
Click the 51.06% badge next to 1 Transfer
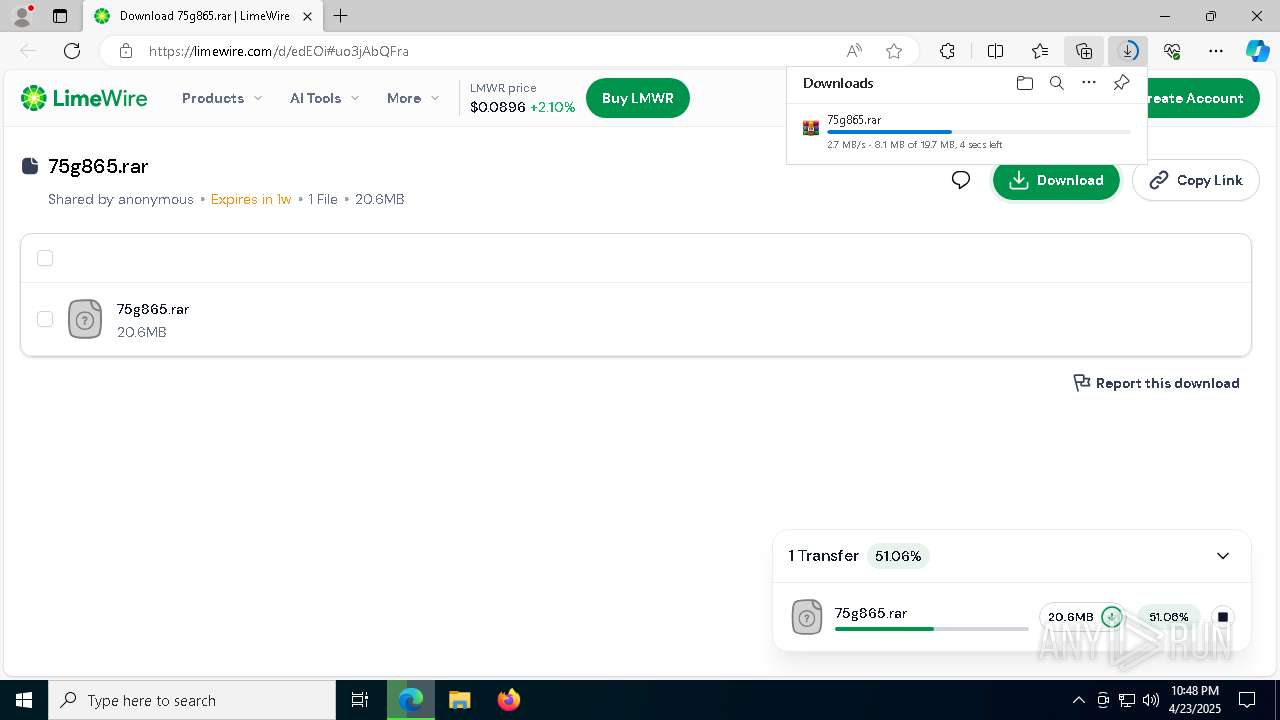(x=898, y=556)
